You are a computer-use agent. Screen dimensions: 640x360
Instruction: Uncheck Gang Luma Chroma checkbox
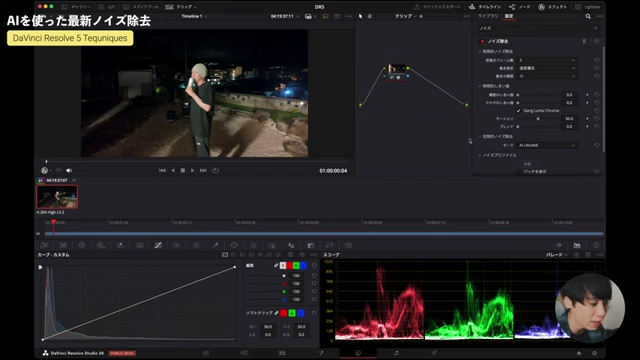click(x=518, y=111)
